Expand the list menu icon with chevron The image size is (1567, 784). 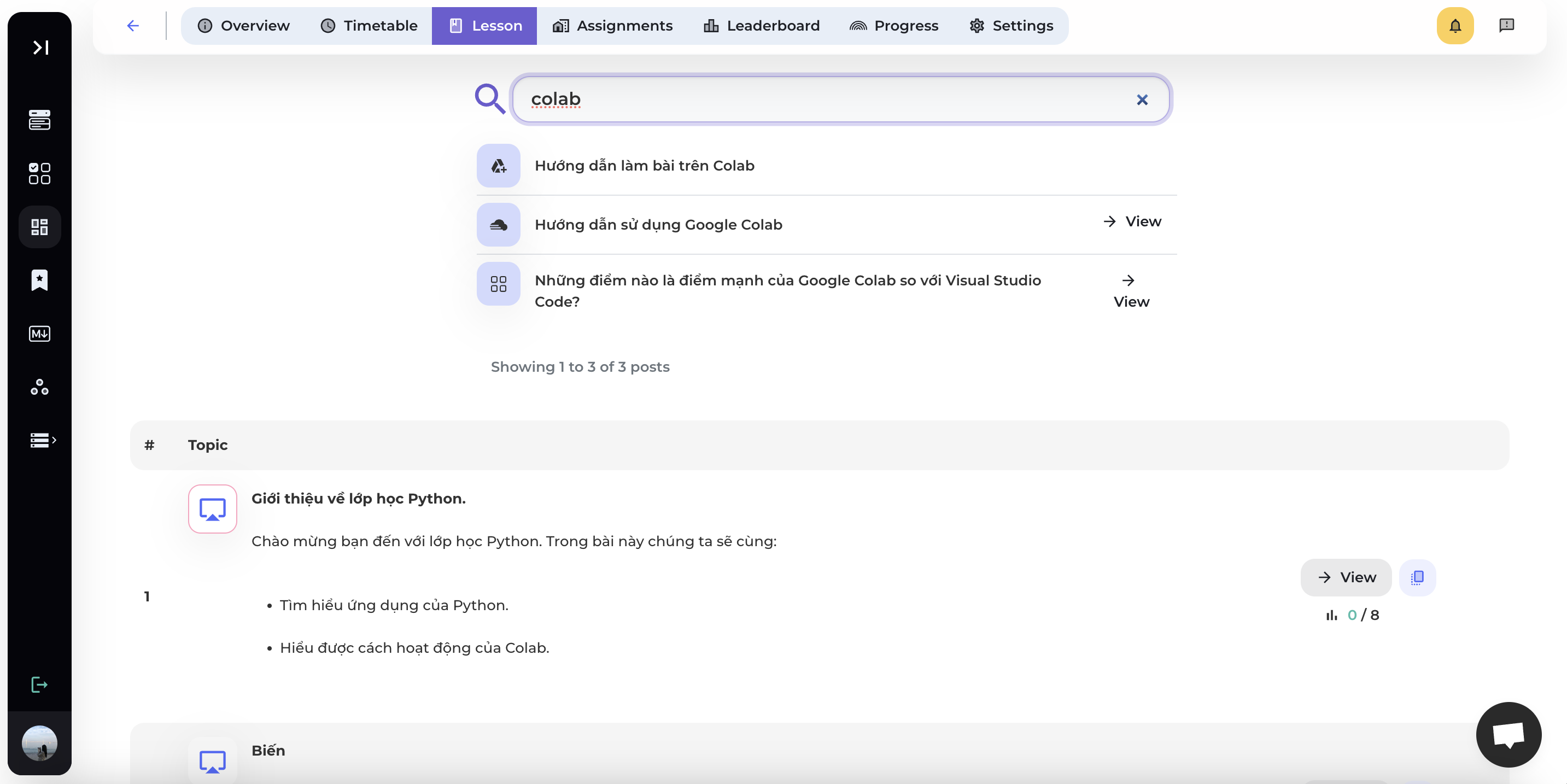[x=43, y=440]
